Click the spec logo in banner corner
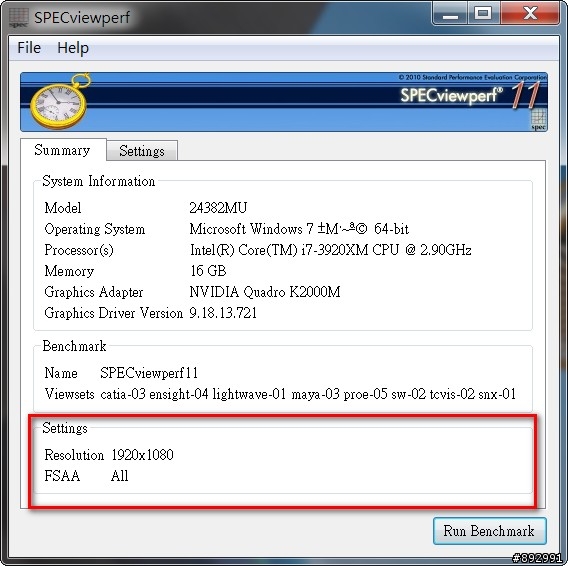The image size is (568, 566). point(538,119)
